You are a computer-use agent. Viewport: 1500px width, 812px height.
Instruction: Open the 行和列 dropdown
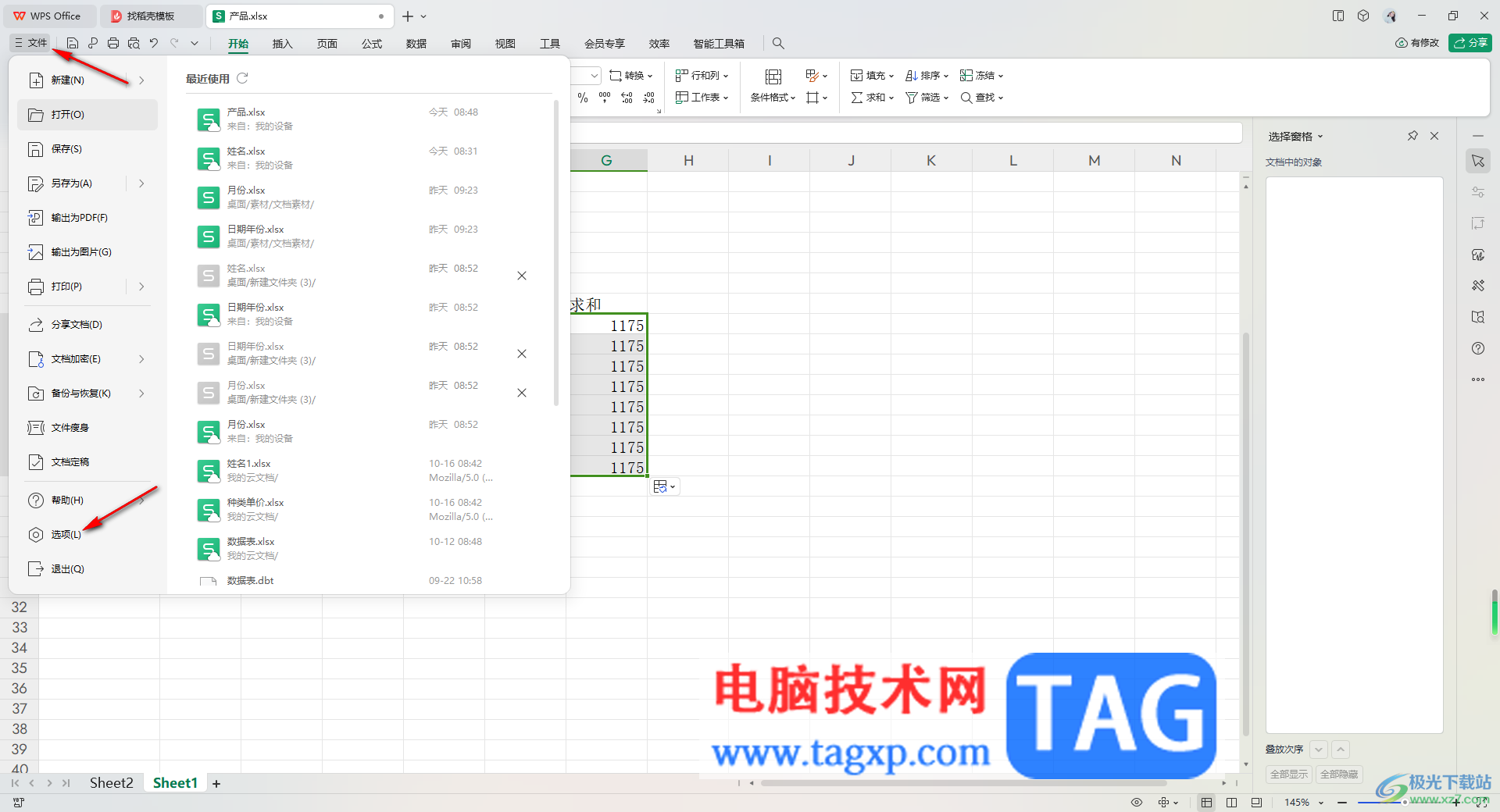[x=702, y=76]
